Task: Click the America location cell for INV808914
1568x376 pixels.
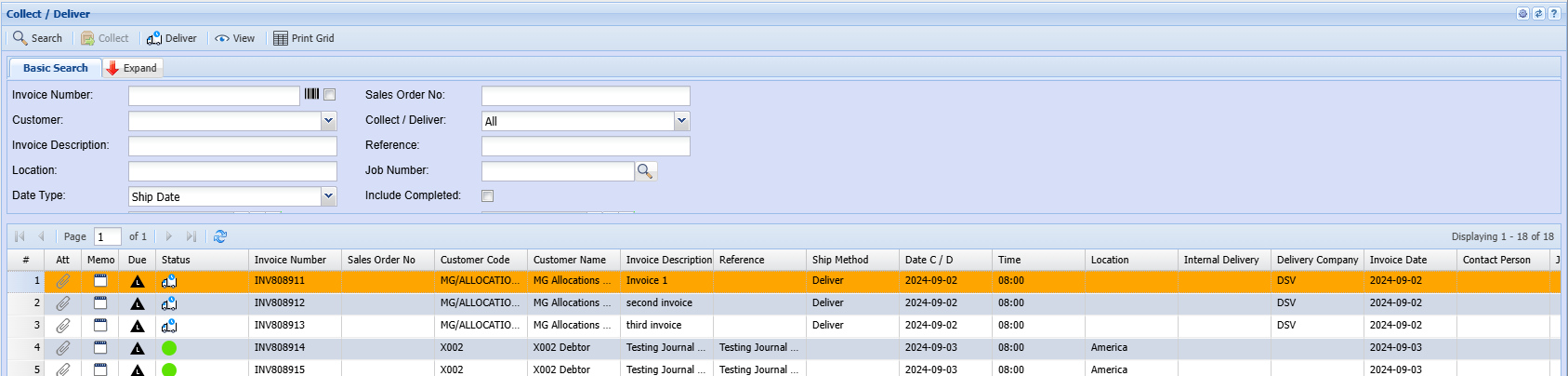Action: click(1131, 348)
